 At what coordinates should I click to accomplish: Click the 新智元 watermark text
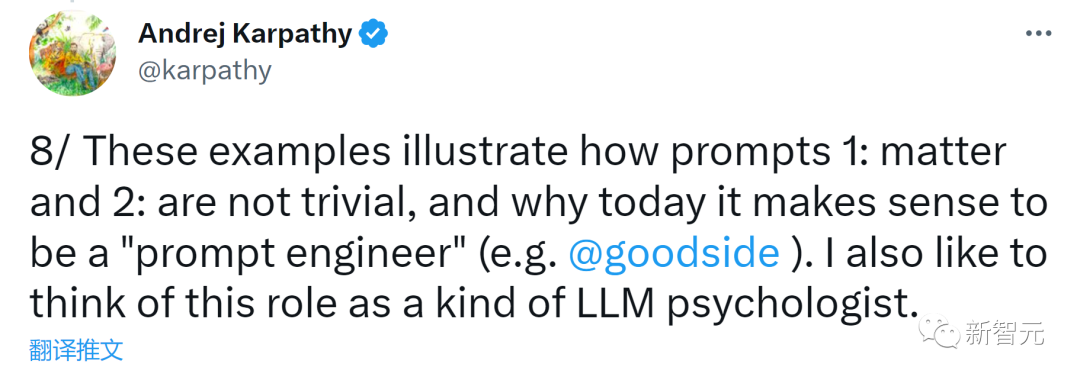point(1005,334)
